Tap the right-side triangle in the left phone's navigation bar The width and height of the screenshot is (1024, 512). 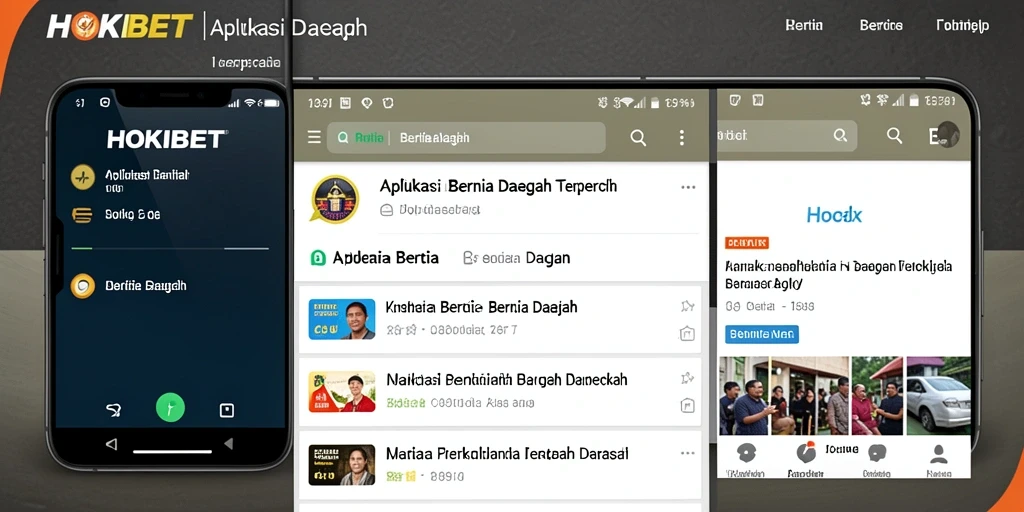coord(229,444)
